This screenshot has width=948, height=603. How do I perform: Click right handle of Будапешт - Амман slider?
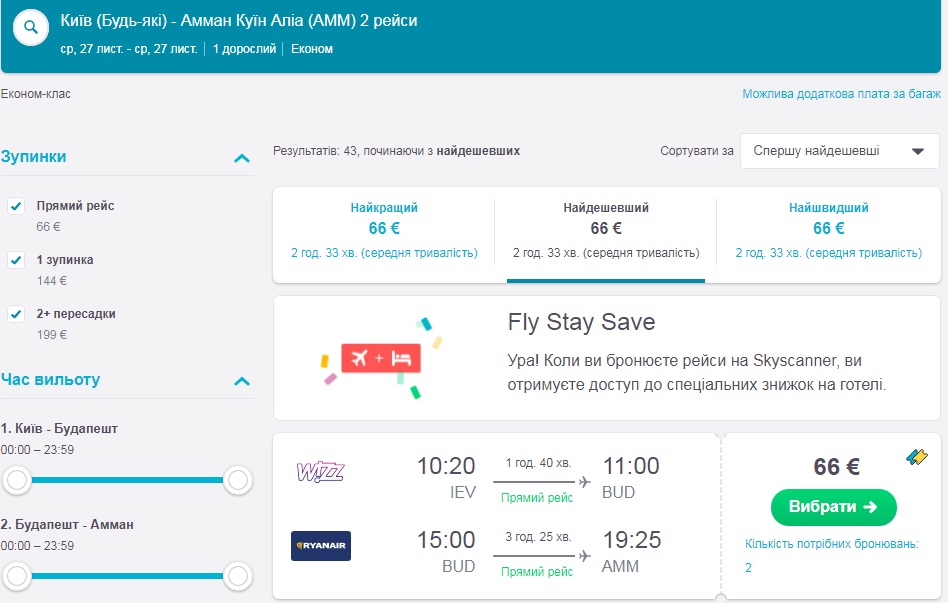(238, 576)
